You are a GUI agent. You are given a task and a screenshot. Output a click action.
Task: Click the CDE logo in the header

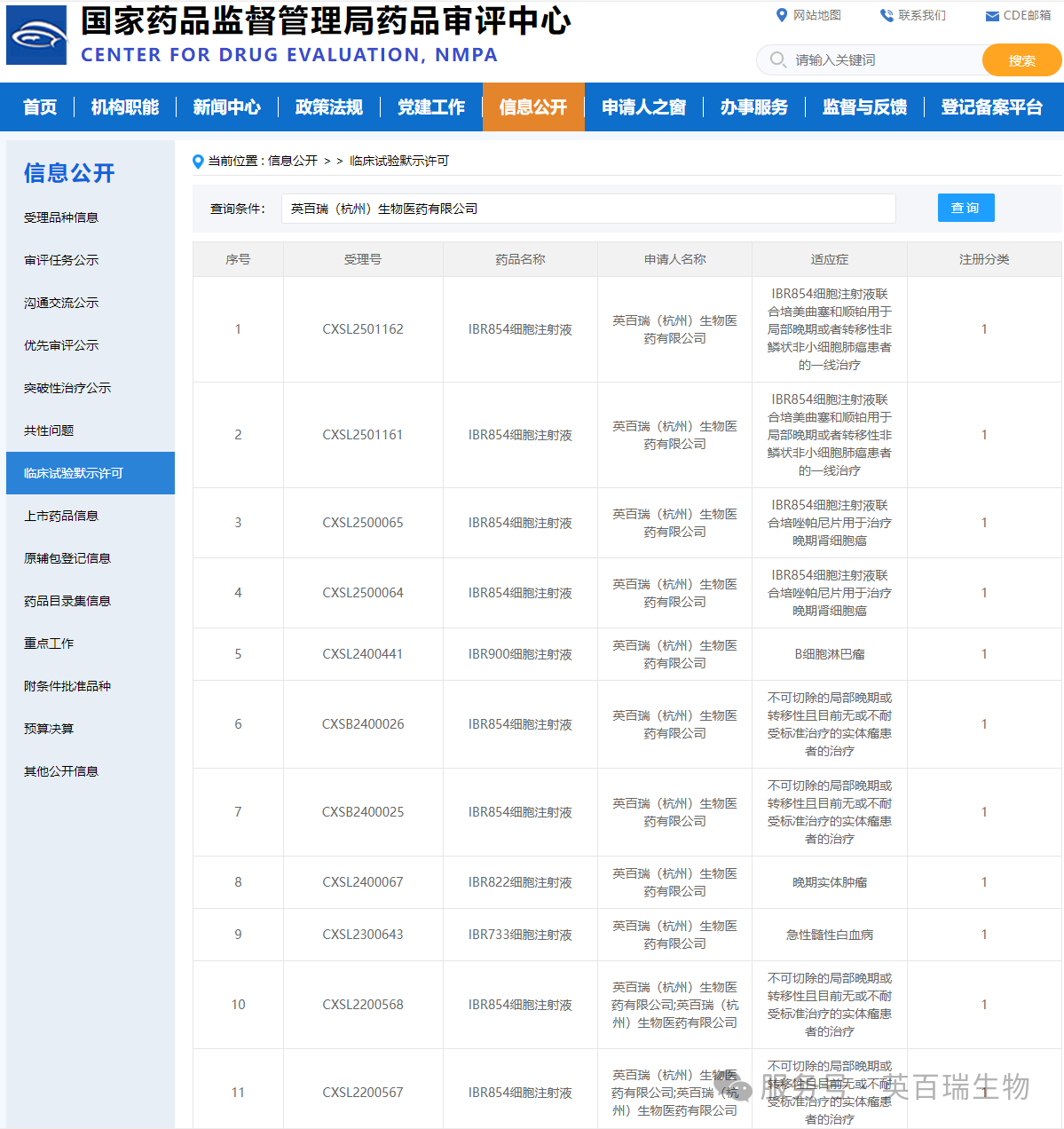pos(36,36)
